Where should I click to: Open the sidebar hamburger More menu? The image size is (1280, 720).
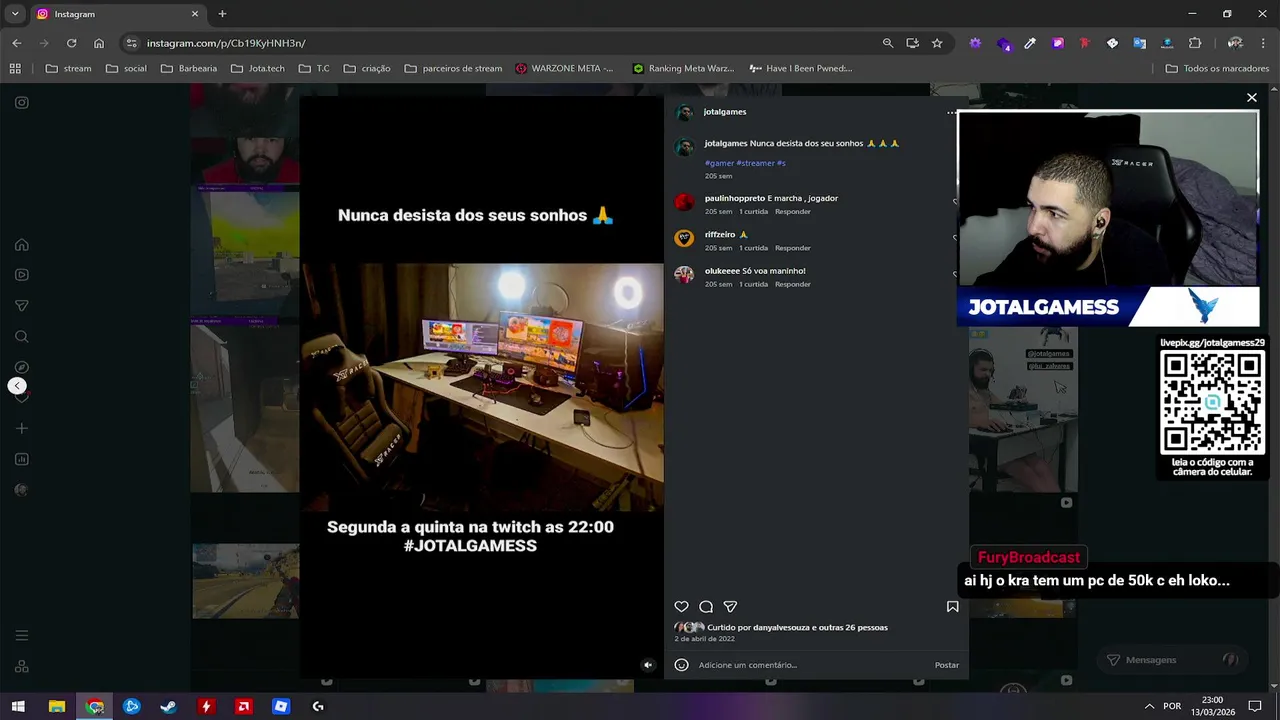click(x=22, y=635)
